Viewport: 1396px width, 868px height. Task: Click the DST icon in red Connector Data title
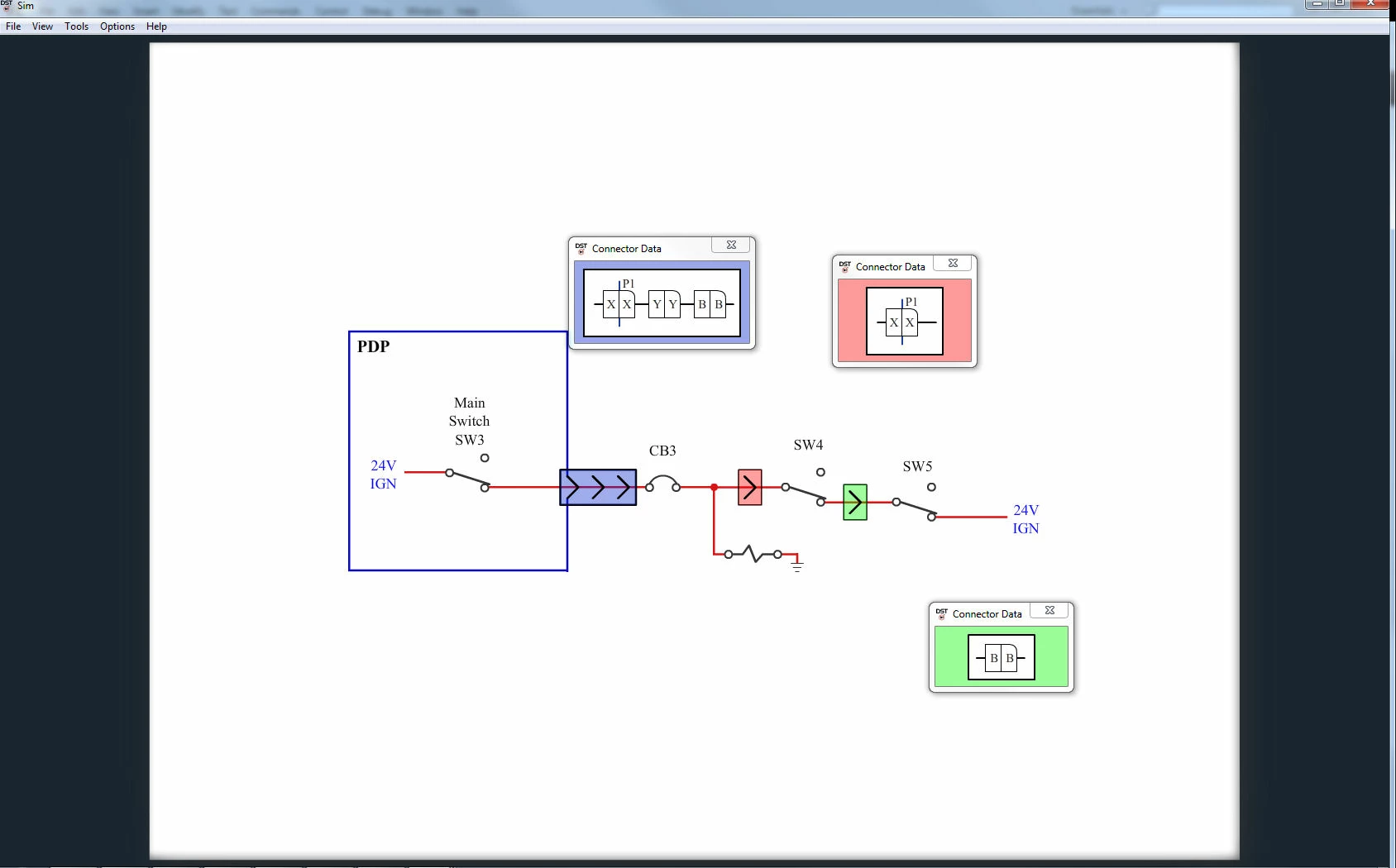click(x=844, y=266)
